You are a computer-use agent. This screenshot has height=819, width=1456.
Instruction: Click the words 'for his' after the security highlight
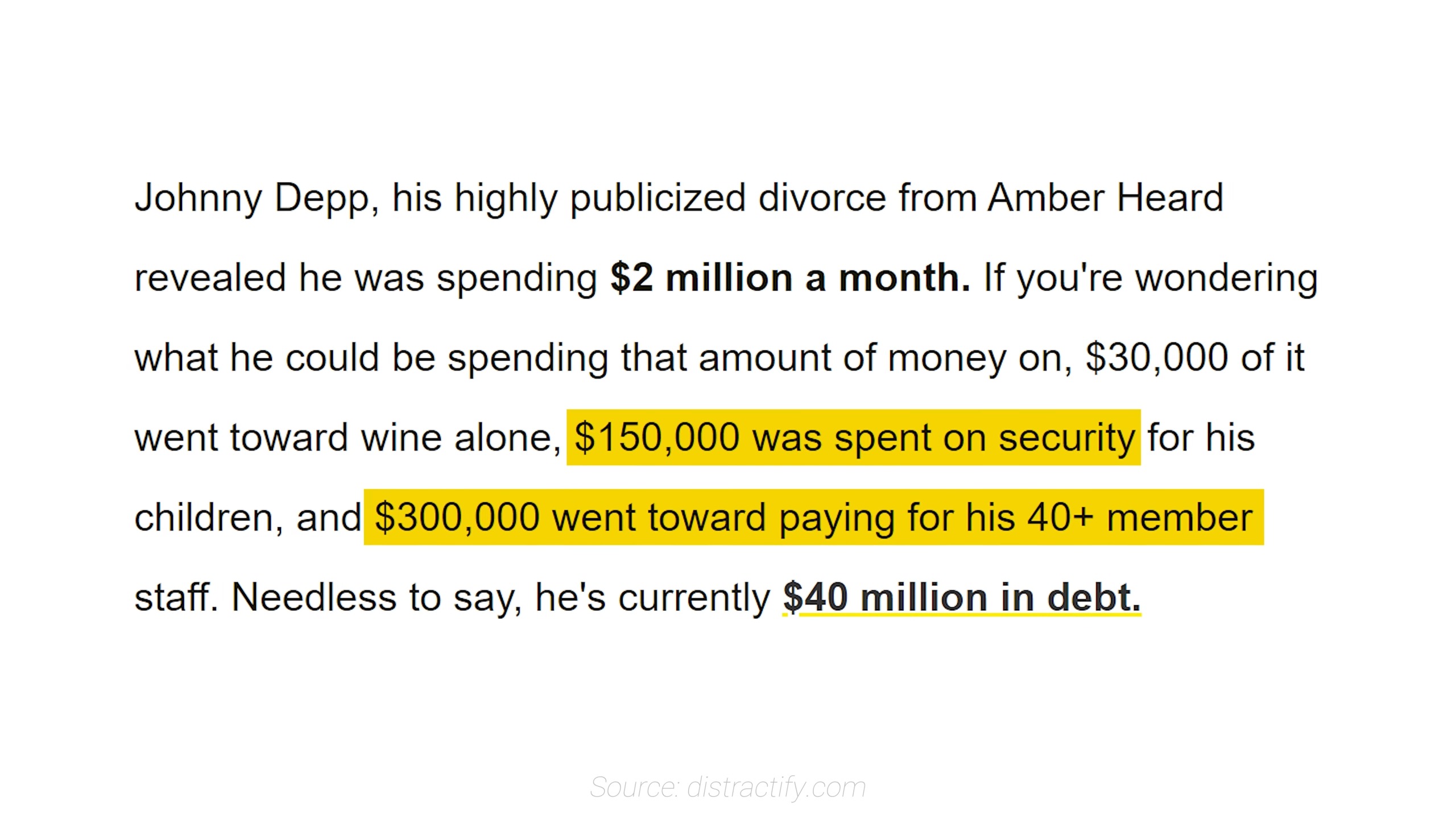(1201, 438)
